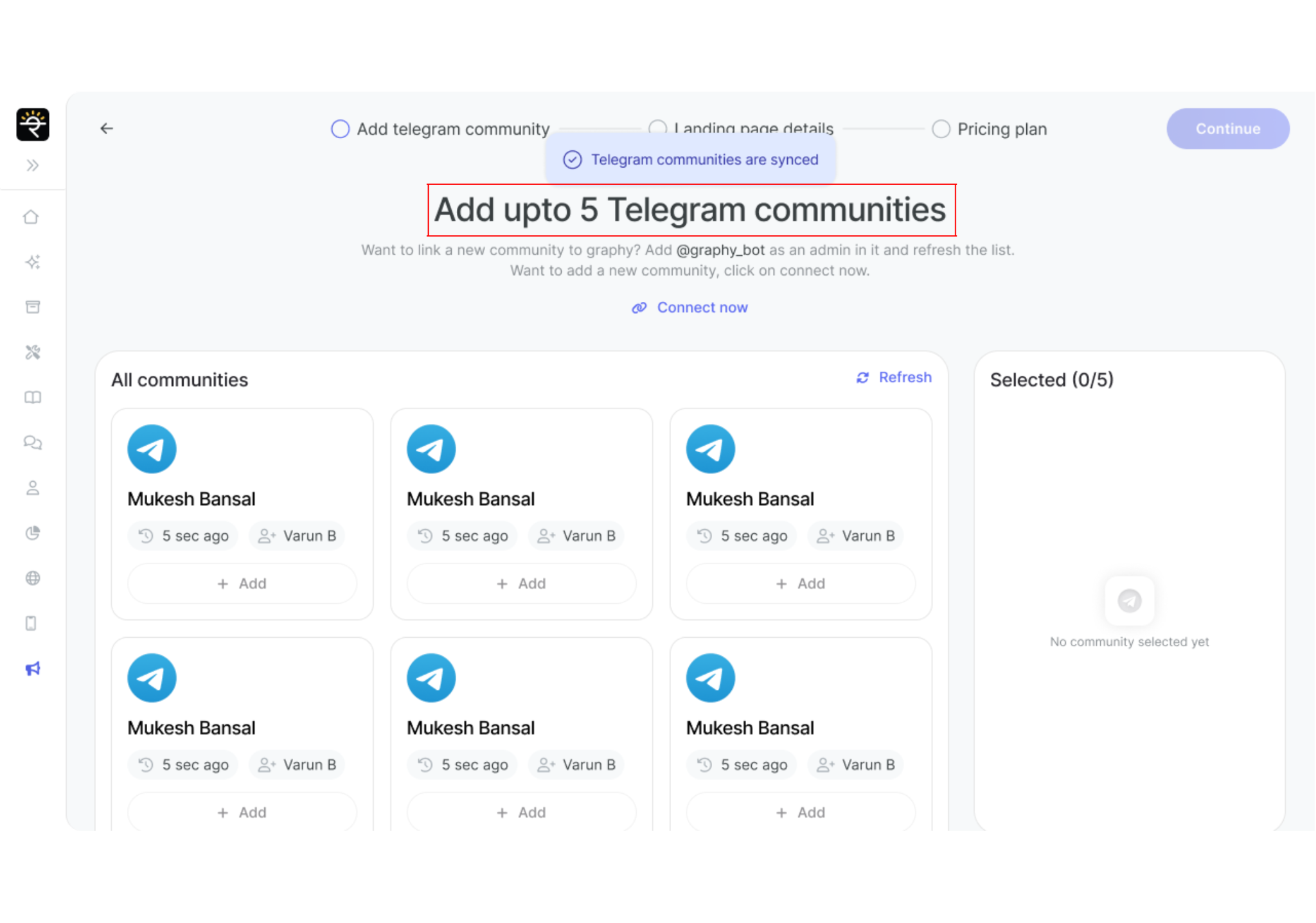Click the globe website icon in the sidebar
The width and height of the screenshot is (1316, 923).
33,578
